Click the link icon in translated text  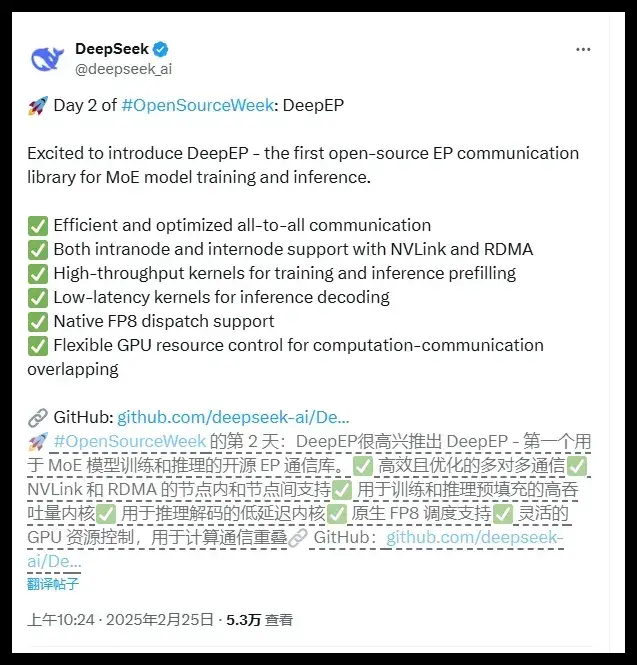pos(298,538)
